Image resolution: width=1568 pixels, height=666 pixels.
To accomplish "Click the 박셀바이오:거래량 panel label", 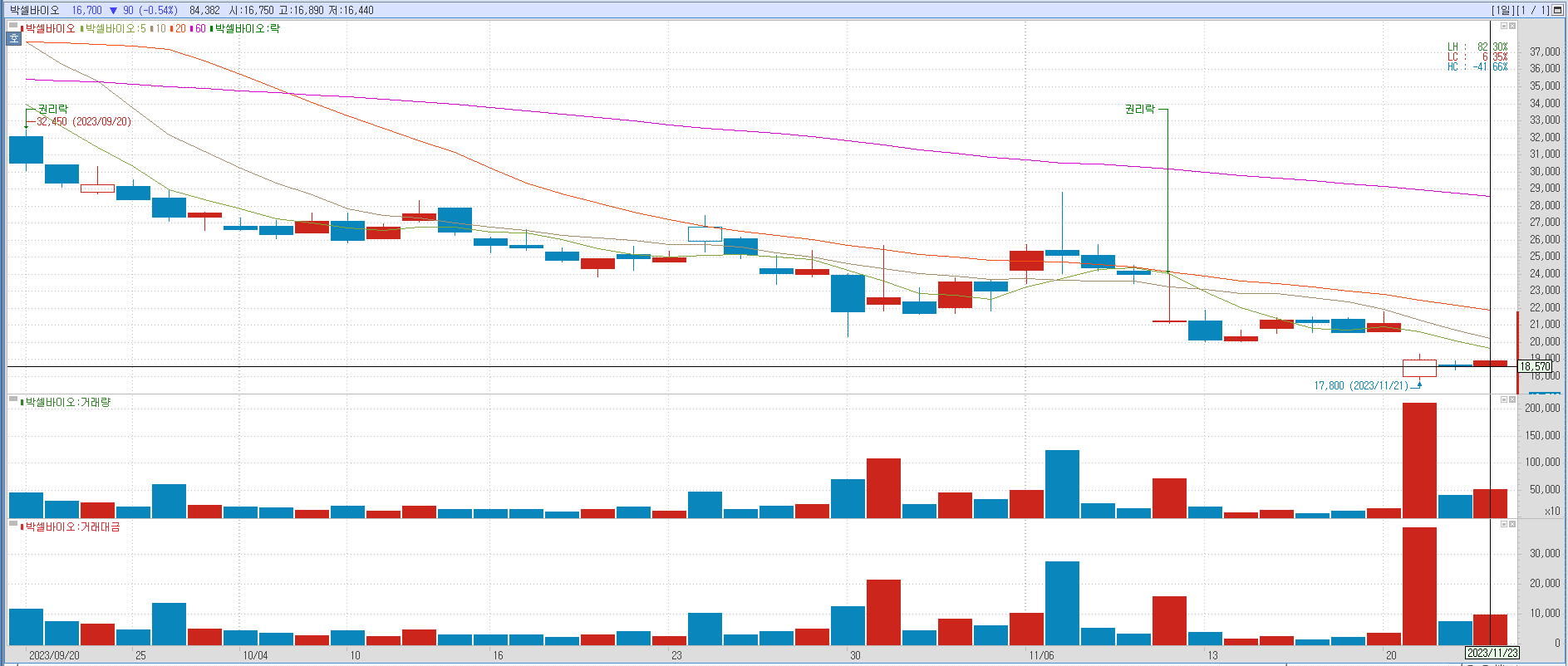I will point(67,403).
